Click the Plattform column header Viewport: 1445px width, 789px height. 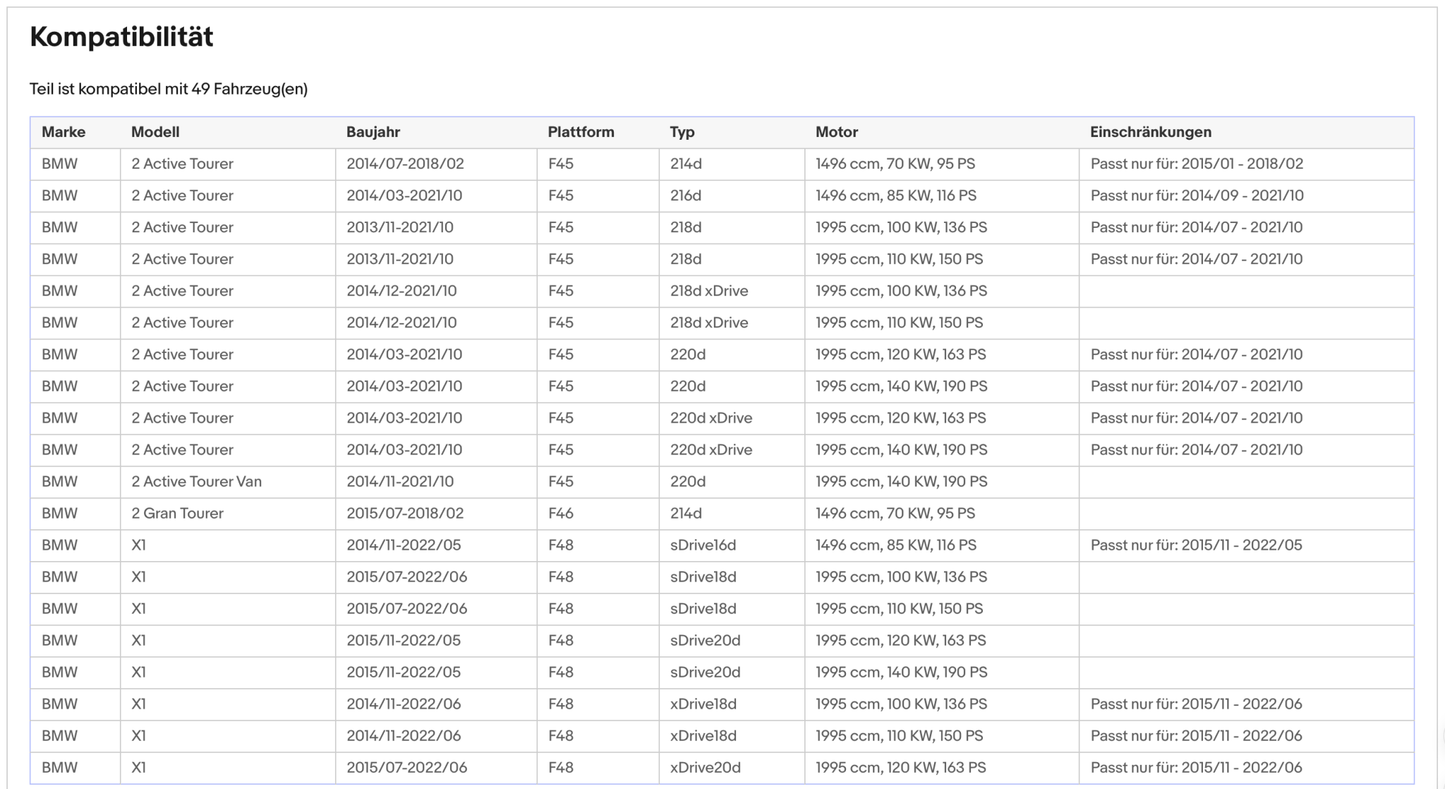click(x=581, y=132)
